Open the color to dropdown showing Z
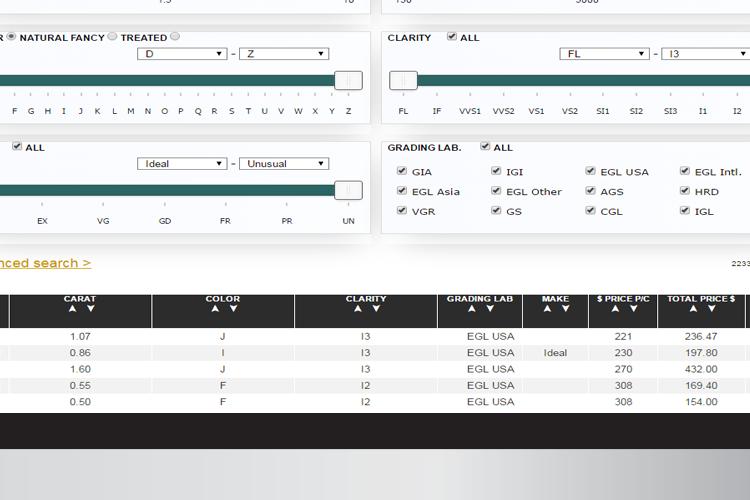Image resolution: width=750 pixels, height=500 pixels. point(284,54)
